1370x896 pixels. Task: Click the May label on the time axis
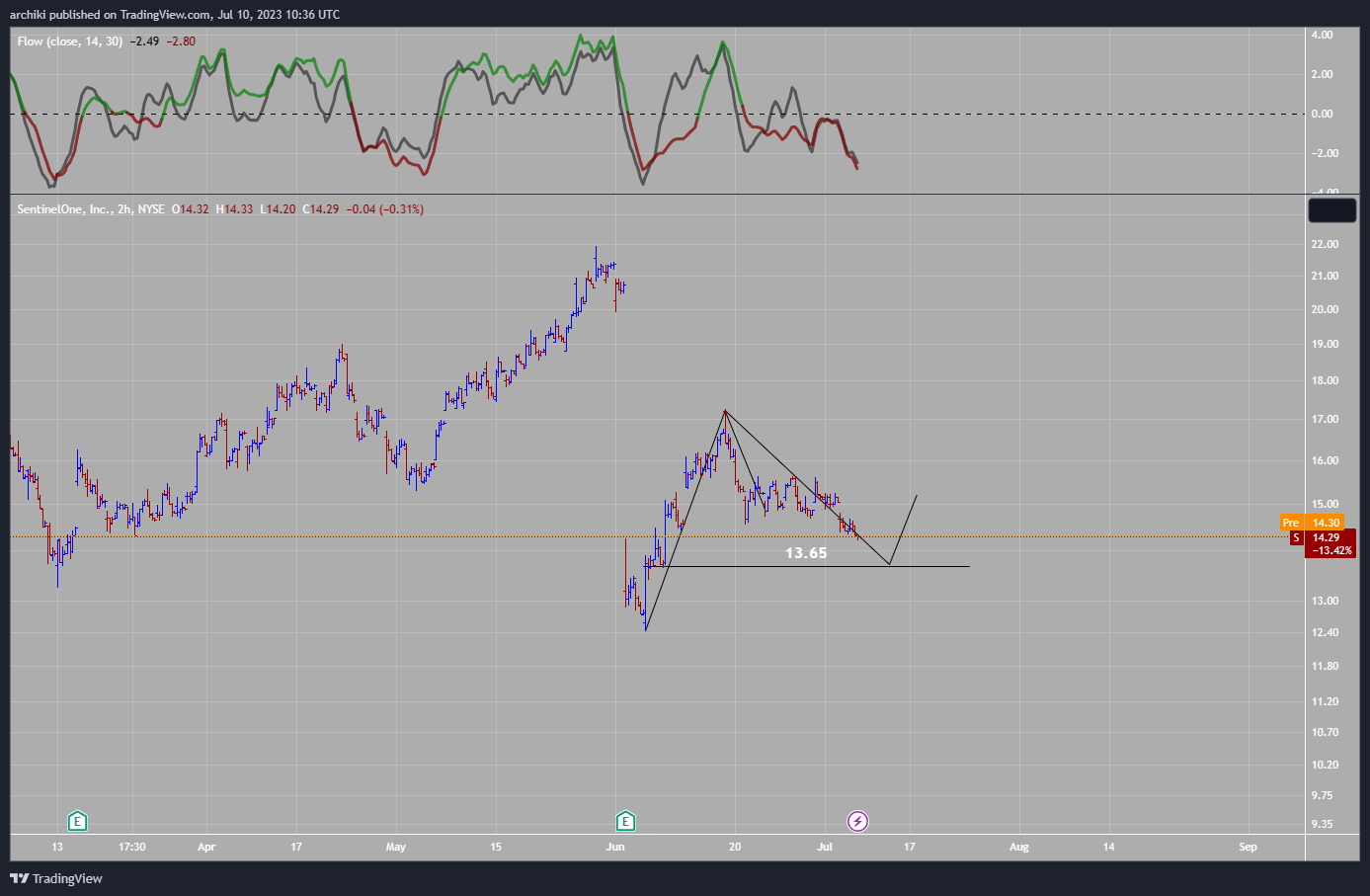[396, 847]
